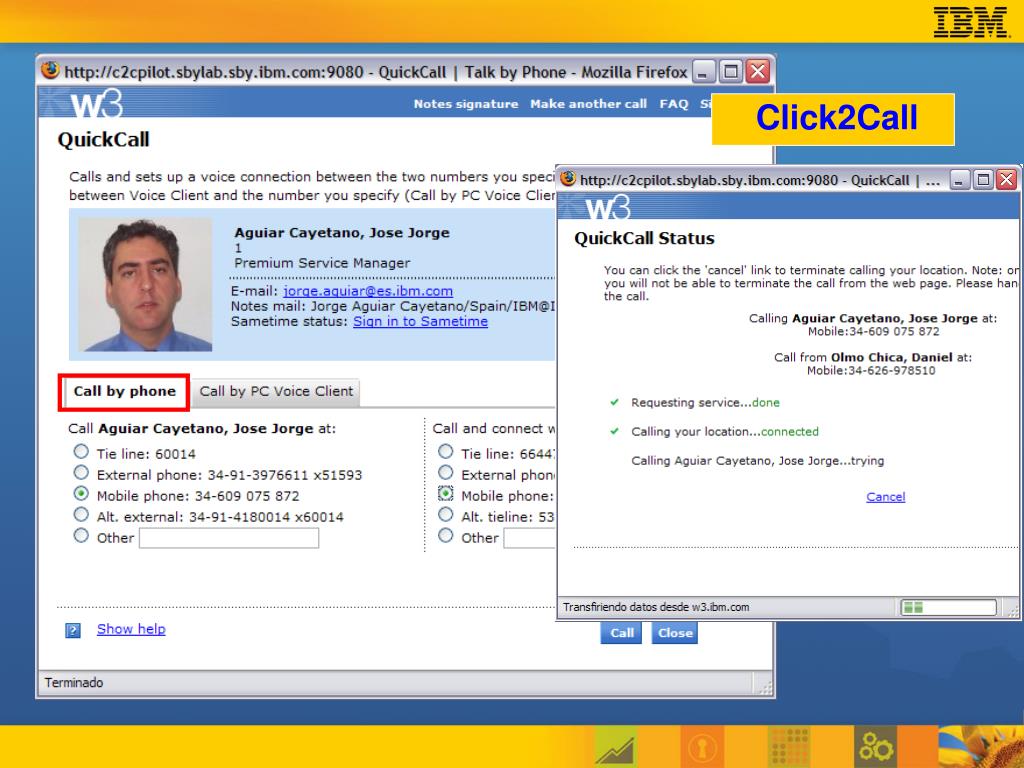Click 'Terminado' in main window status bar
The width and height of the screenshot is (1024, 768).
tap(74, 682)
